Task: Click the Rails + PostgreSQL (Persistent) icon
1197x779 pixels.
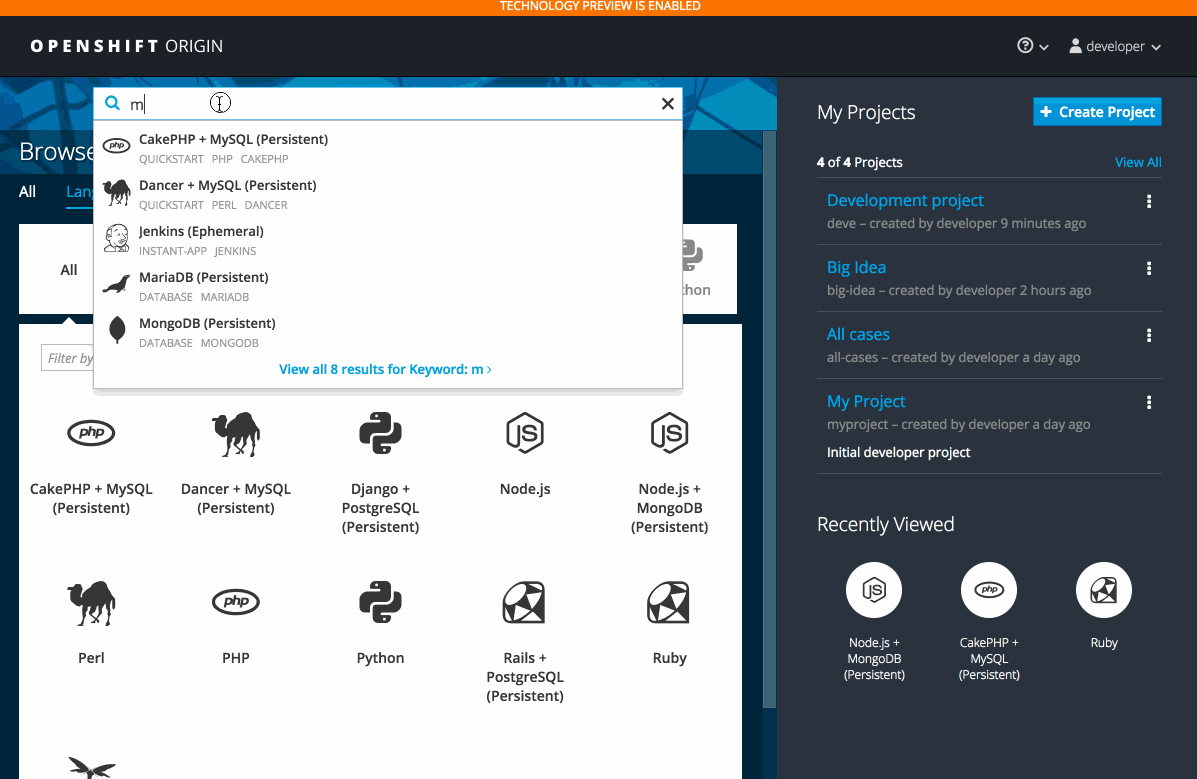Action: point(524,602)
